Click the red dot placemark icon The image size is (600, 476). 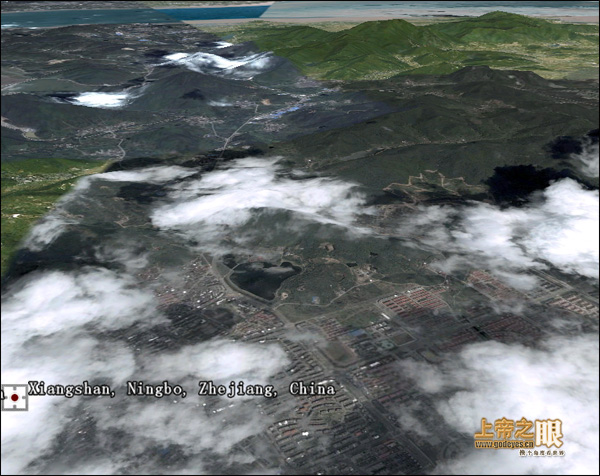(14, 397)
